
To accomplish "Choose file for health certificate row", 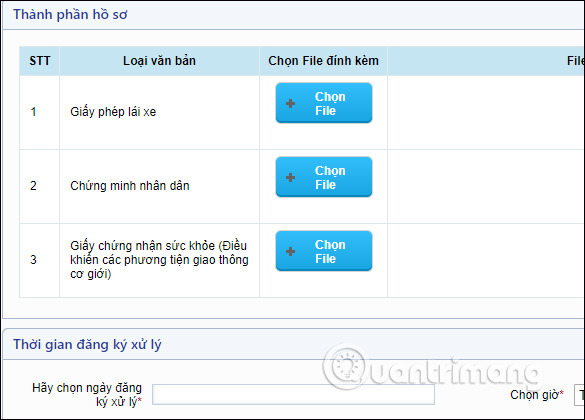I will coord(324,251).
